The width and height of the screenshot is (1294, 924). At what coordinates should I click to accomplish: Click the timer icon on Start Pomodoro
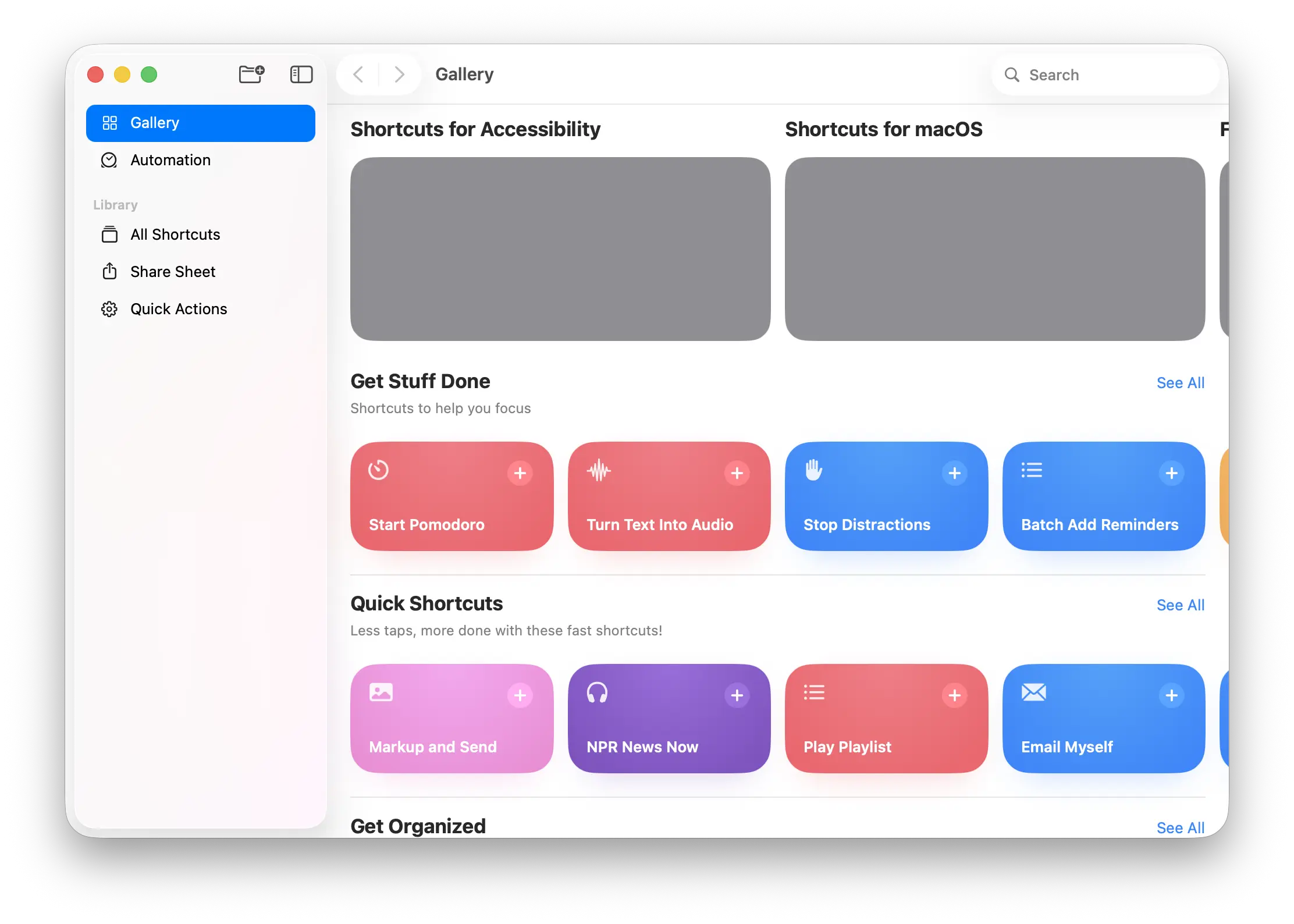(378, 470)
